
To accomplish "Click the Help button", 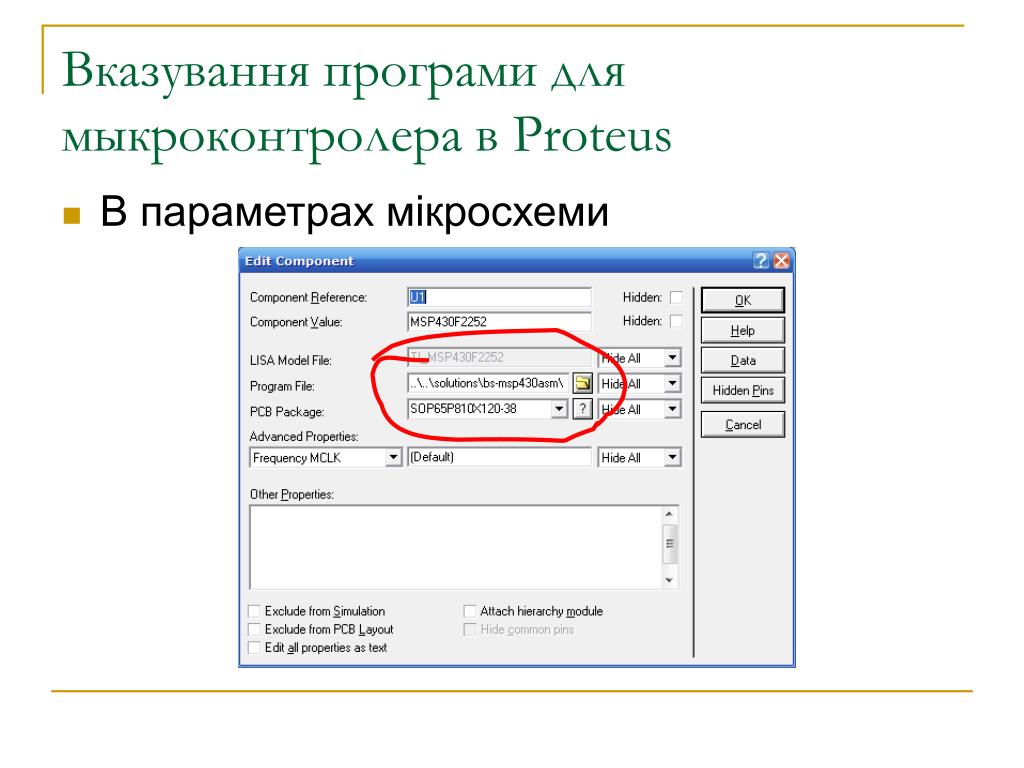I will point(743,330).
